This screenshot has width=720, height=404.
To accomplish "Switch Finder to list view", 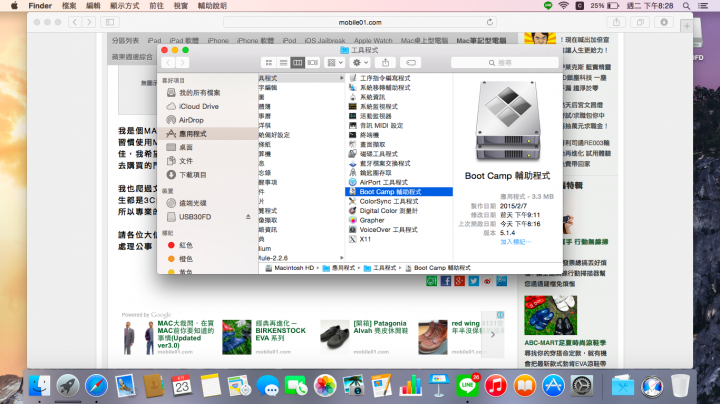I will coord(283,62).
